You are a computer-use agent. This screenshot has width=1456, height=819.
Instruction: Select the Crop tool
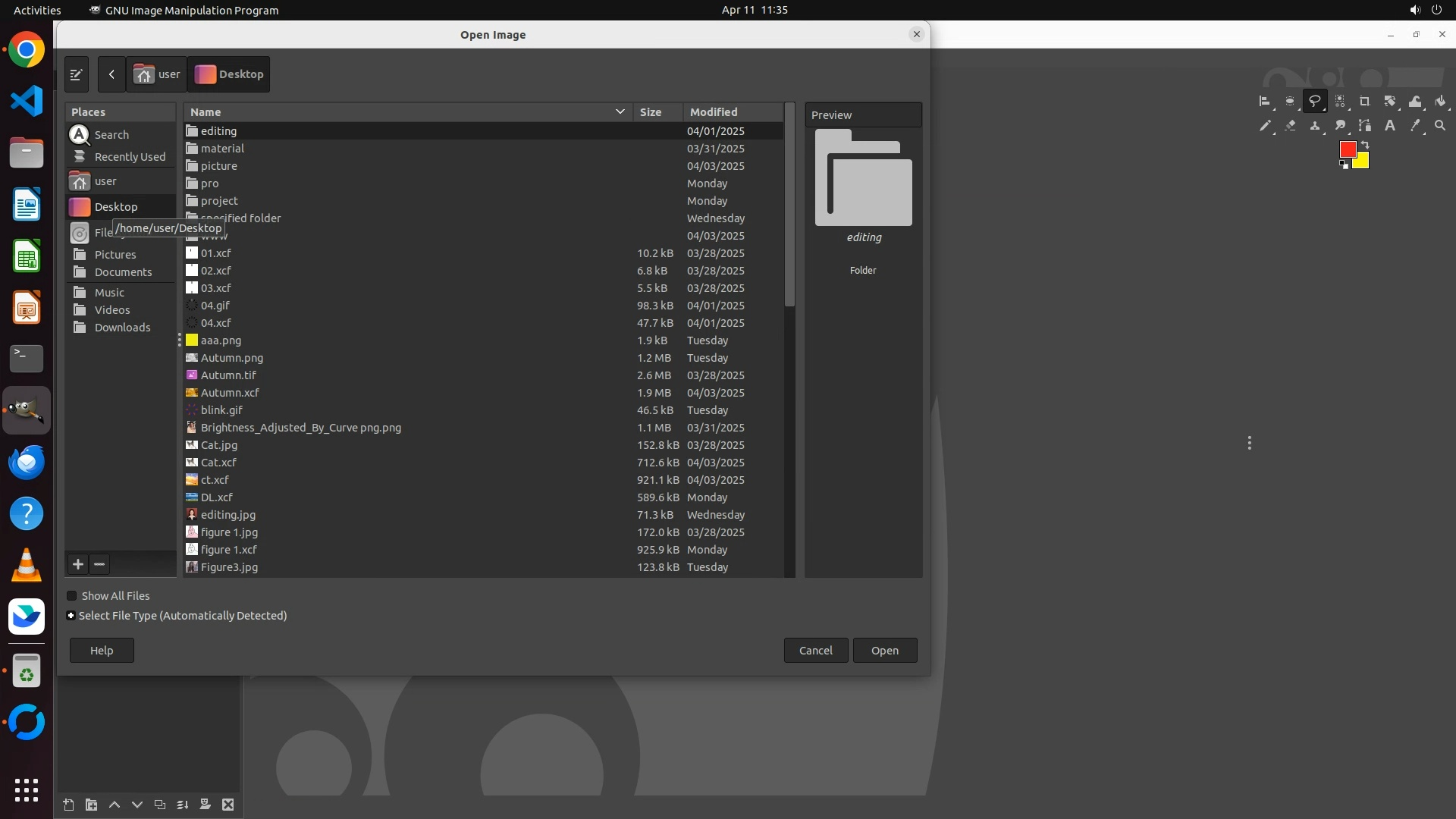point(1364,101)
